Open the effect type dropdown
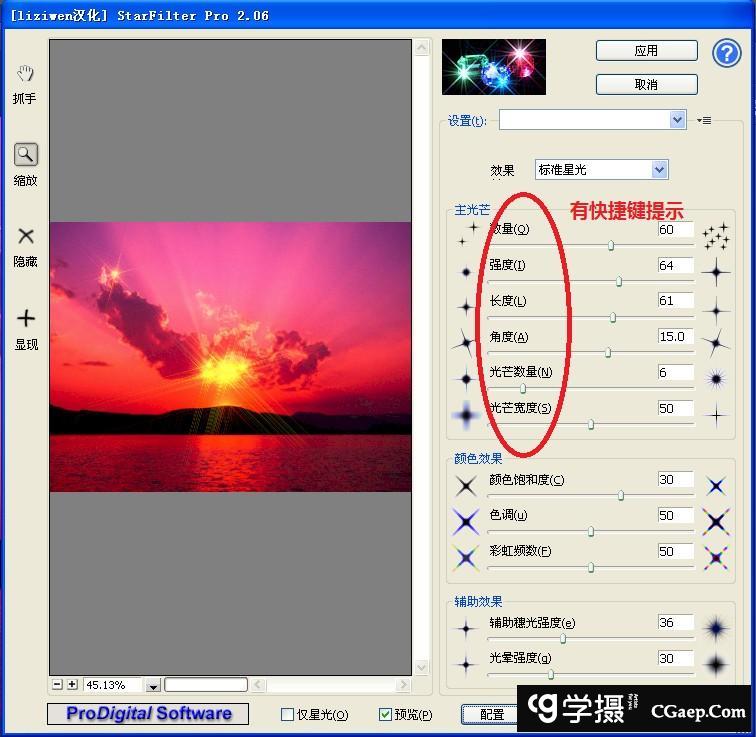The image size is (756, 737). tap(660, 170)
